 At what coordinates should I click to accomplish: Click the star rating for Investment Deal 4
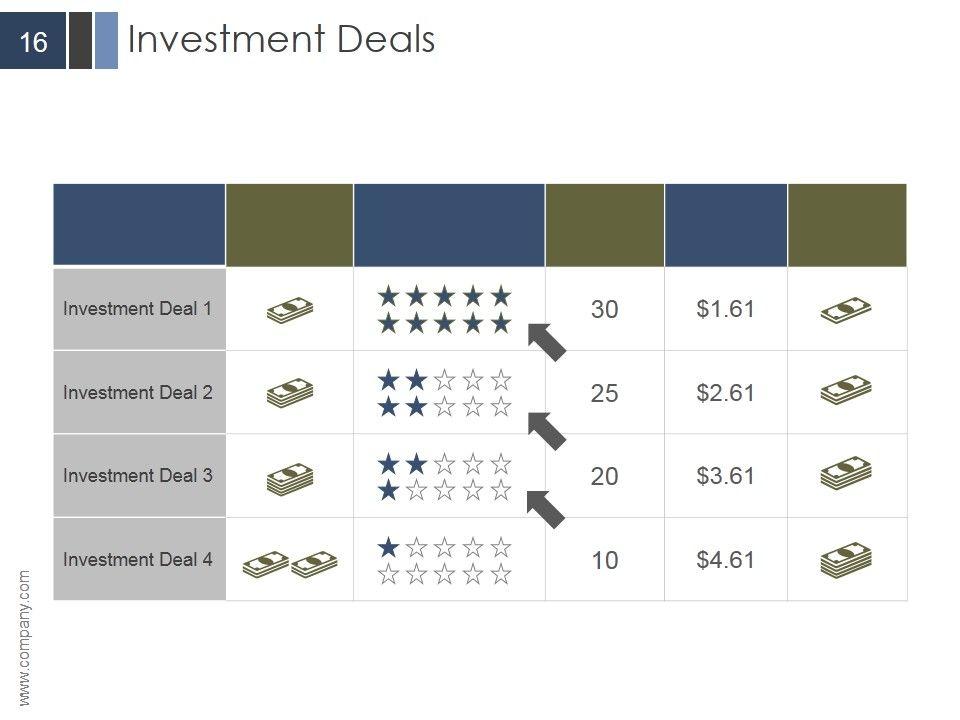(x=445, y=561)
